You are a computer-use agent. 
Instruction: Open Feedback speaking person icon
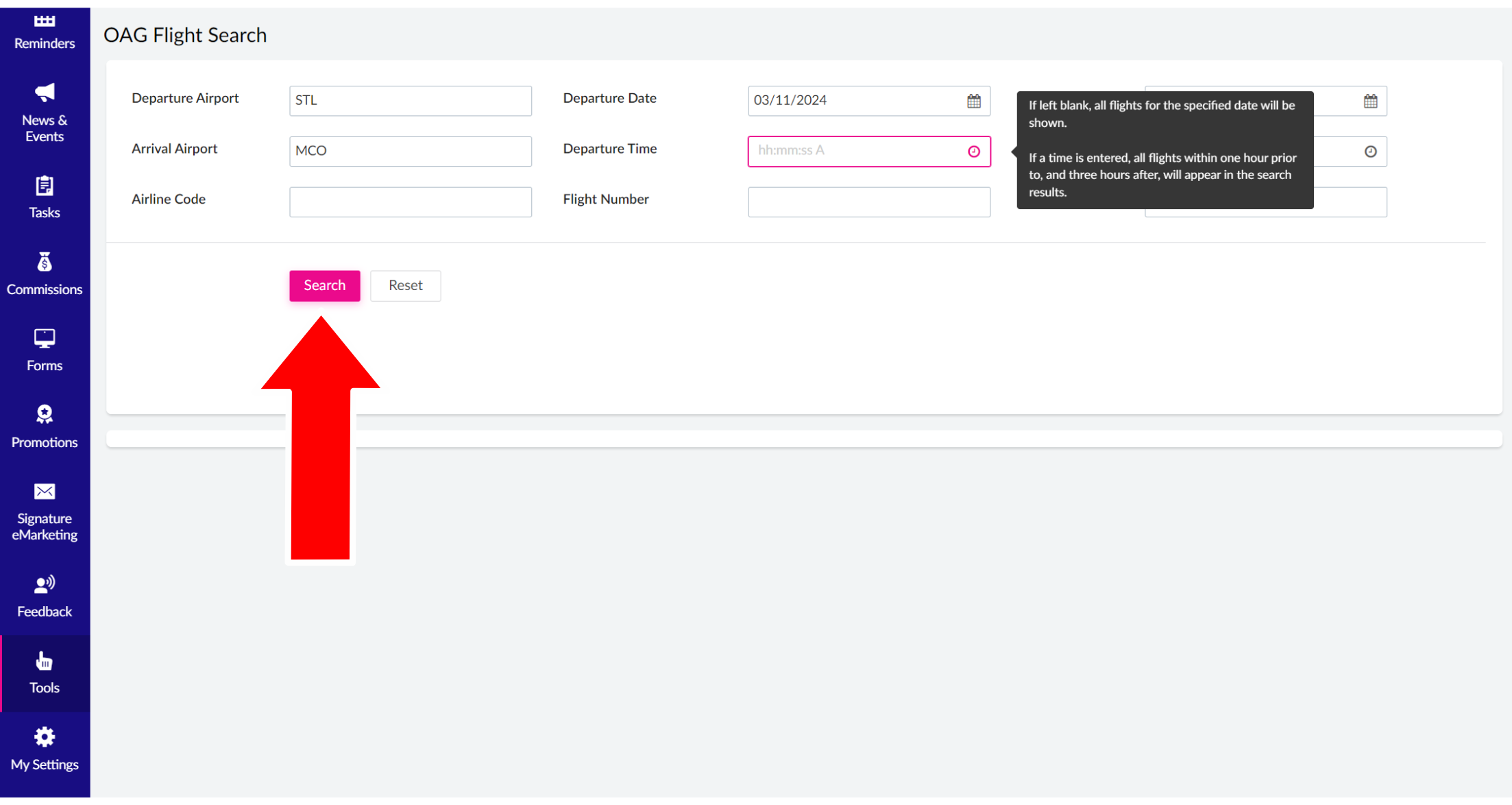[x=45, y=584]
